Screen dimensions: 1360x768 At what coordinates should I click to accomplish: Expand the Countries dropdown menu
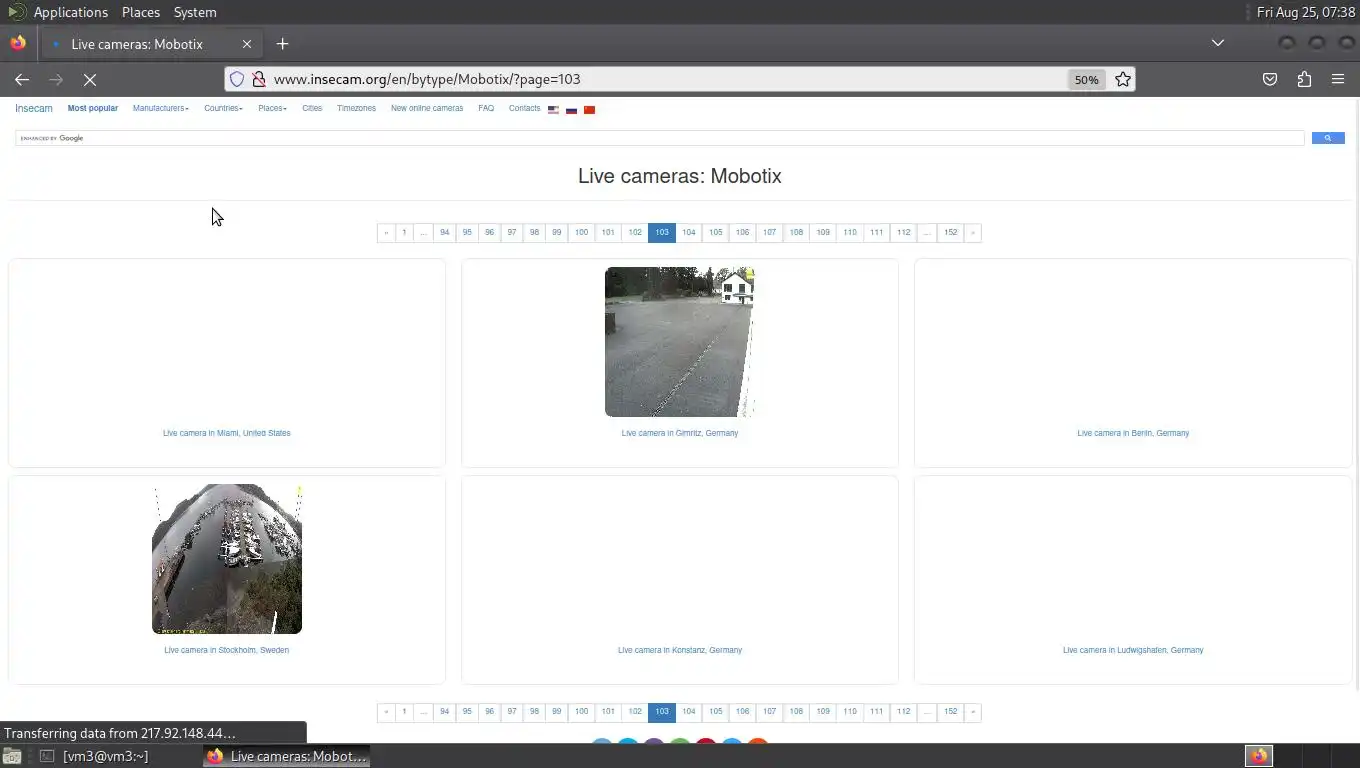click(223, 108)
